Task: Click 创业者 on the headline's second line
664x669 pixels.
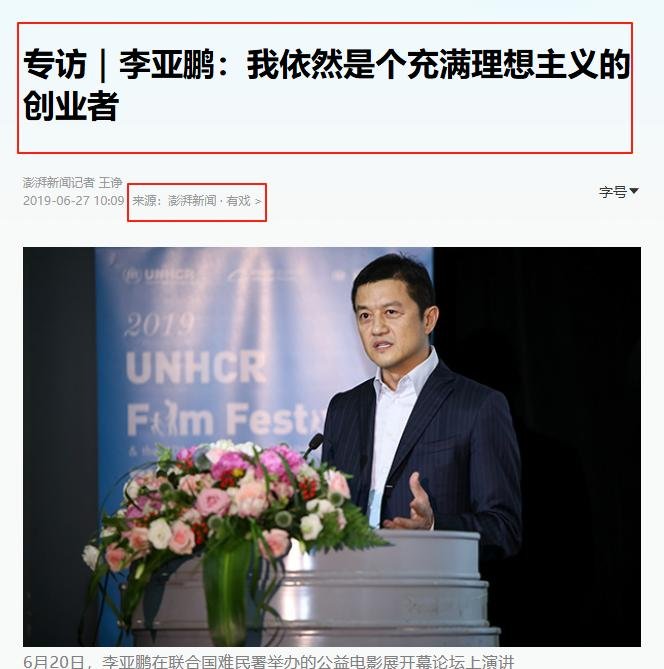Action: coord(70,105)
